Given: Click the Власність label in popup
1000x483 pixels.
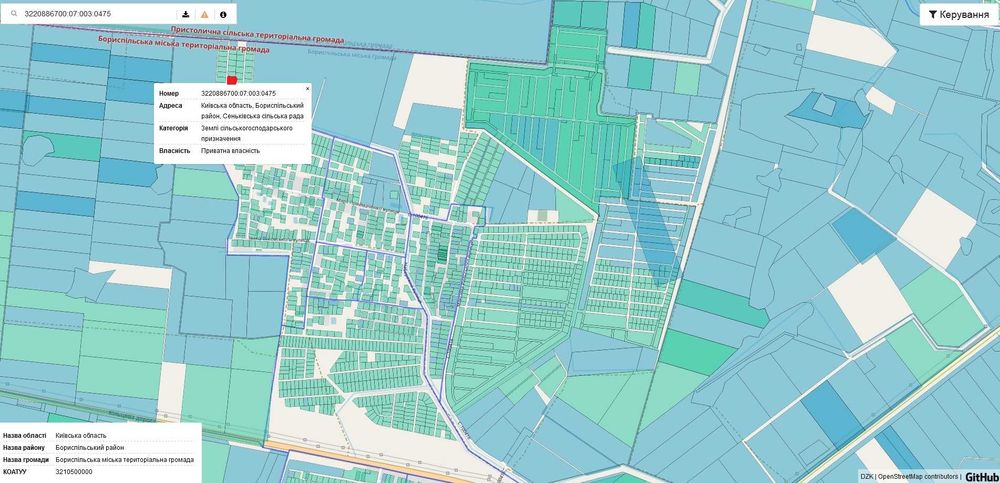Looking at the screenshot, I should pos(174,151).
